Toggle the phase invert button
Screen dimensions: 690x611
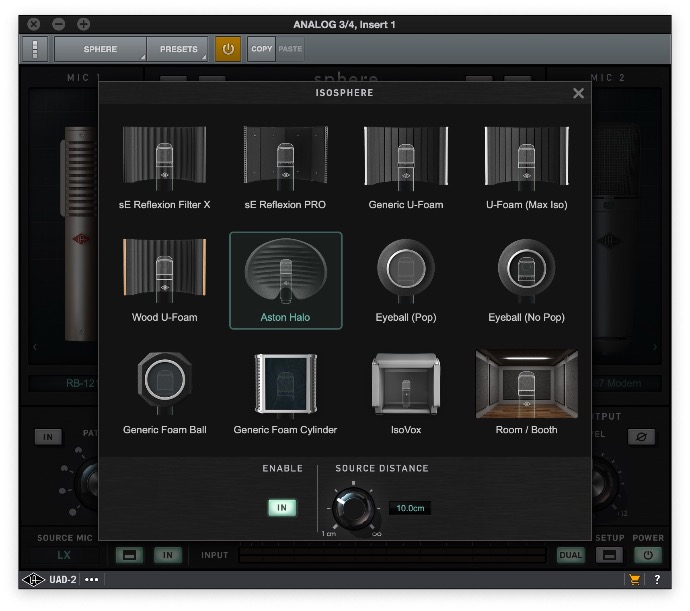click(x=641, y=437)
